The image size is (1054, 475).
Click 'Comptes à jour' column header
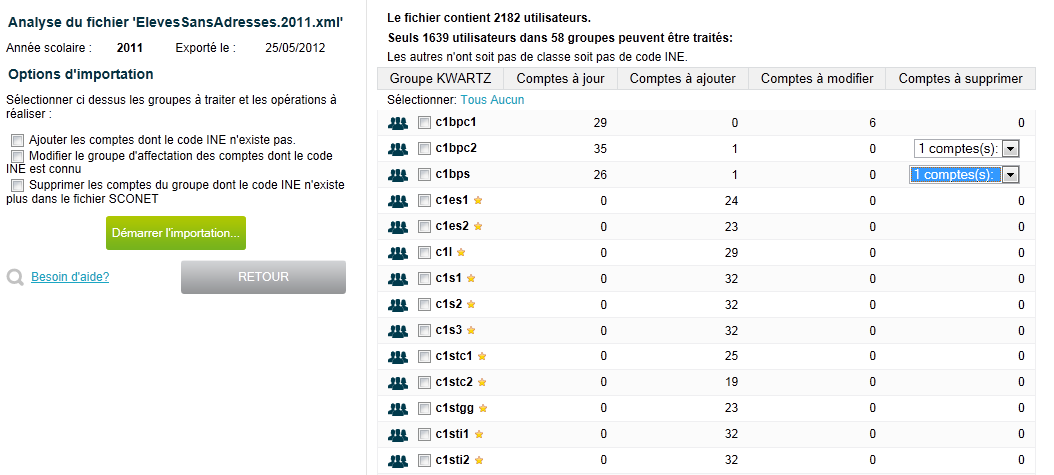561,79
